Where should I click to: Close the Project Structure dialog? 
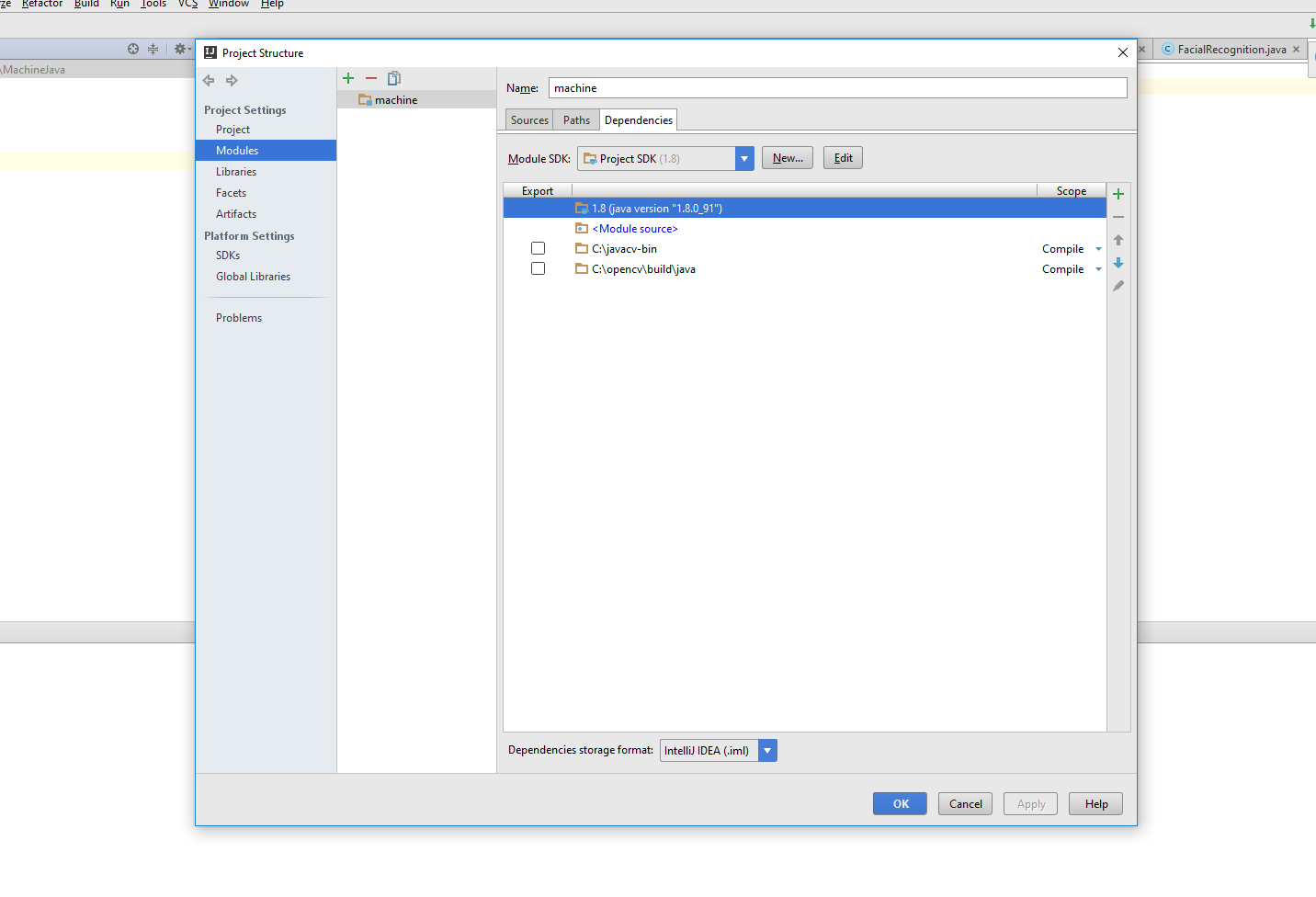pyautogui.click(x=1122, y=52)
